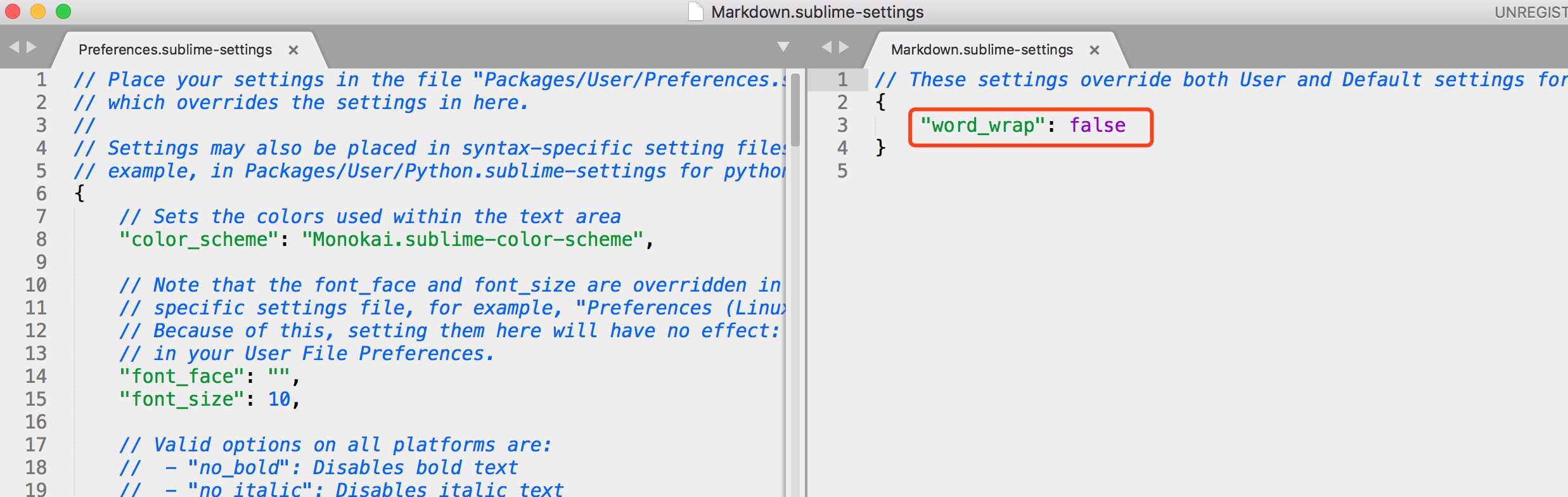Image resolution: width=1568 pixels, height=497 pixels.
Task: Click the font_size value 10
Action: [x=279, y=399]
